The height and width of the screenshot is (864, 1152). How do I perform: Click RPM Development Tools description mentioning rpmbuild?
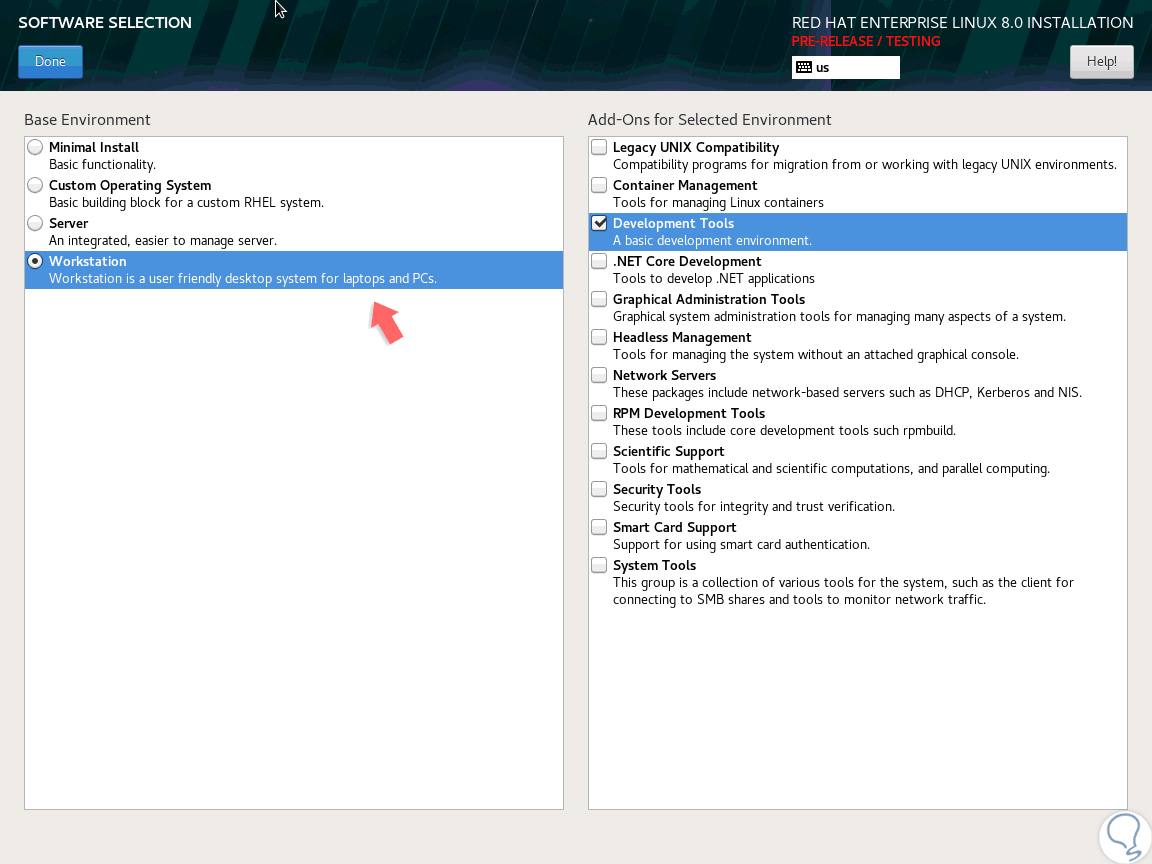pyautogui.click(x=784, y=431)
